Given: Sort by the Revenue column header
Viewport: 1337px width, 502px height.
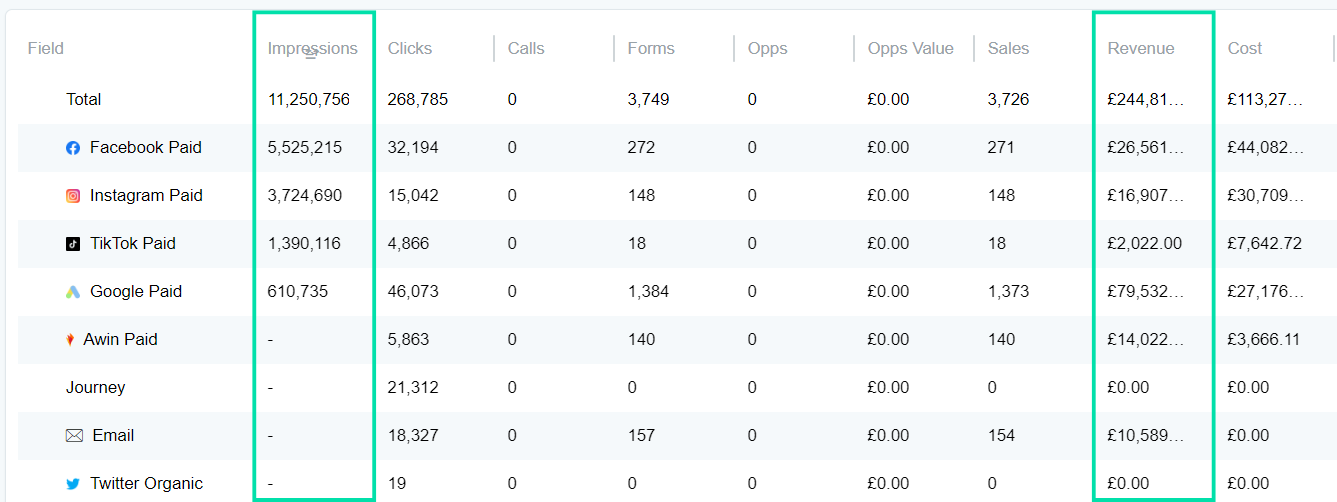Looking at the screenshot, I should (x=1141, y=48).
